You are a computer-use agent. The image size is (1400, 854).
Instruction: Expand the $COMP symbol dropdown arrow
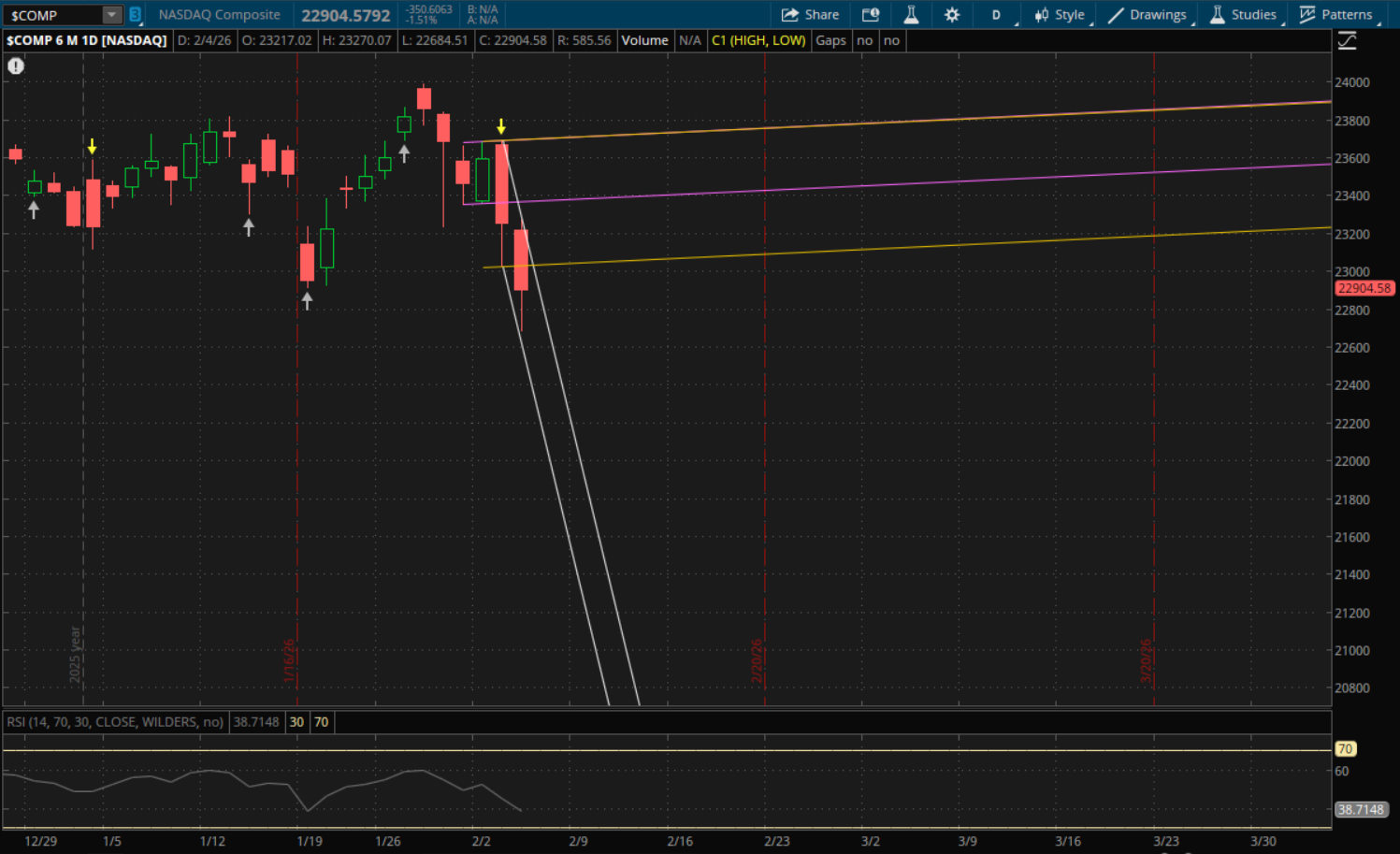coord(111,15)
